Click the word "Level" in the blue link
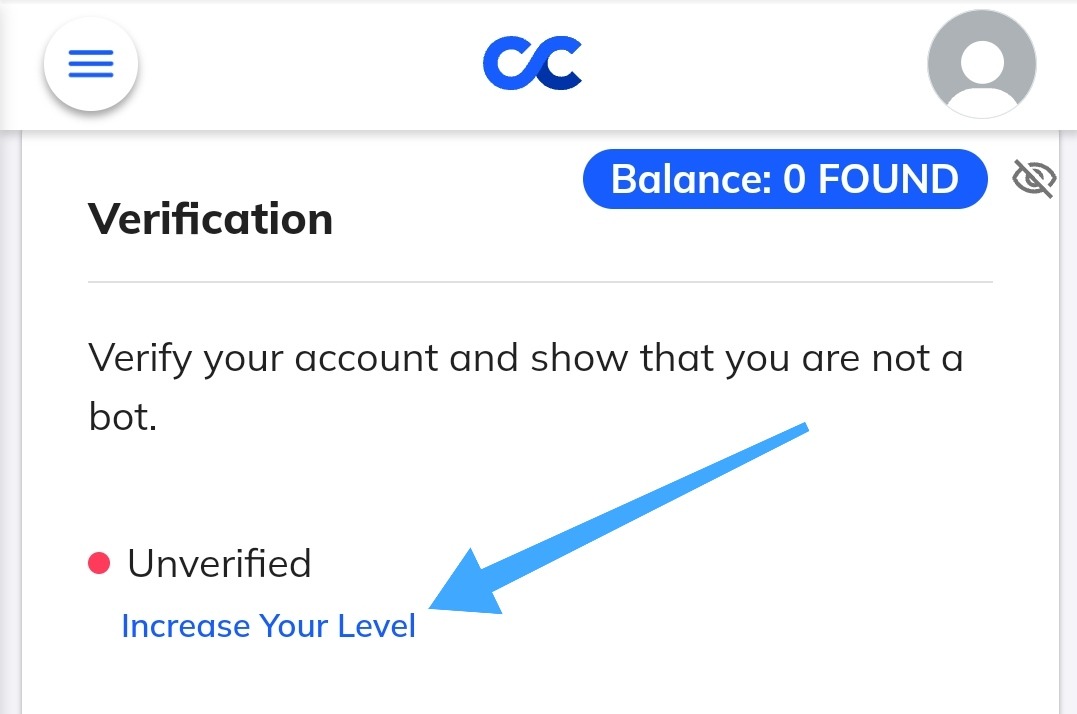1077x714 pixels. pos(376,626)
